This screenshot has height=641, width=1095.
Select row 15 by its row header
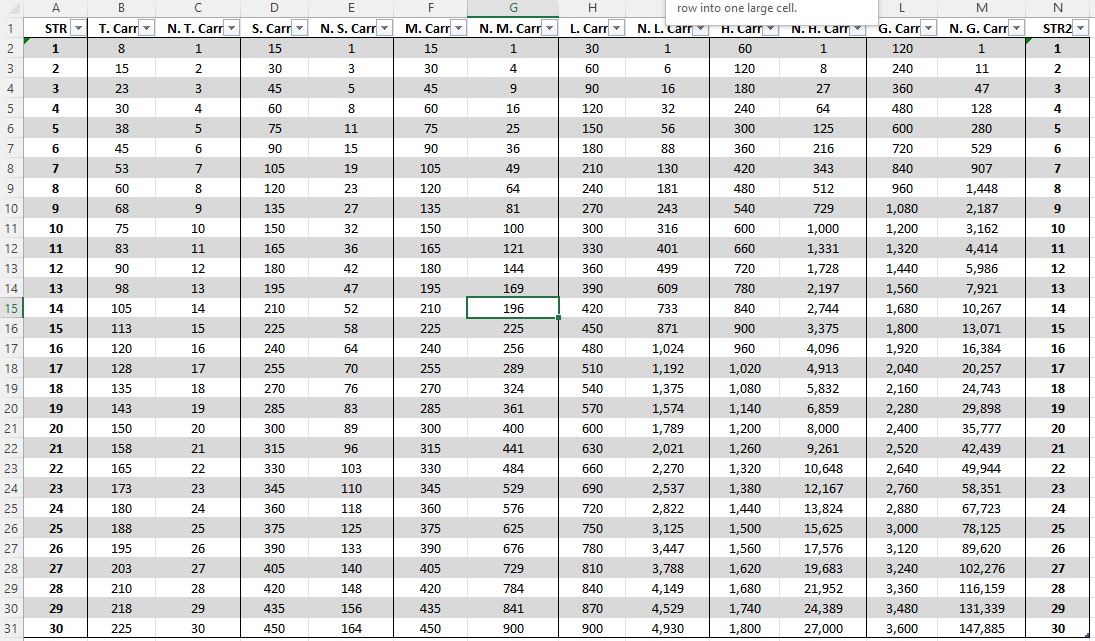tap(11, 308)
